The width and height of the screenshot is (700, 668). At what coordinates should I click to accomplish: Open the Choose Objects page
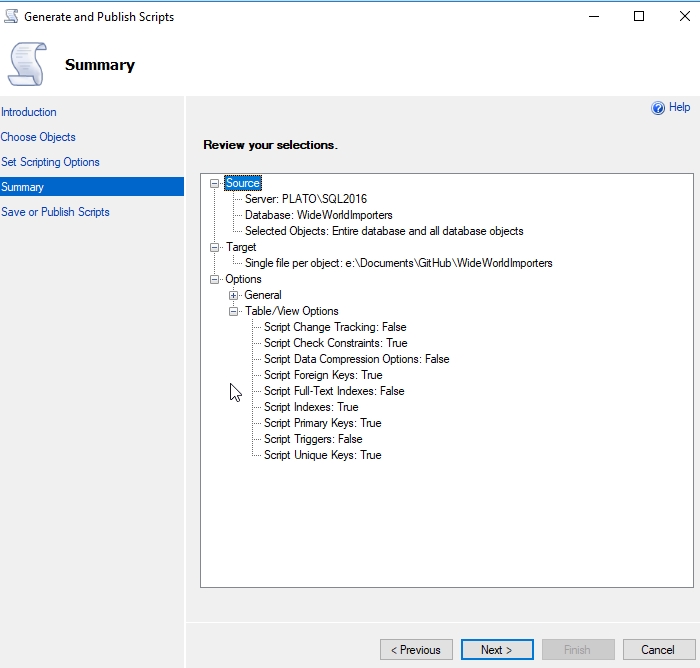[38, 137]
